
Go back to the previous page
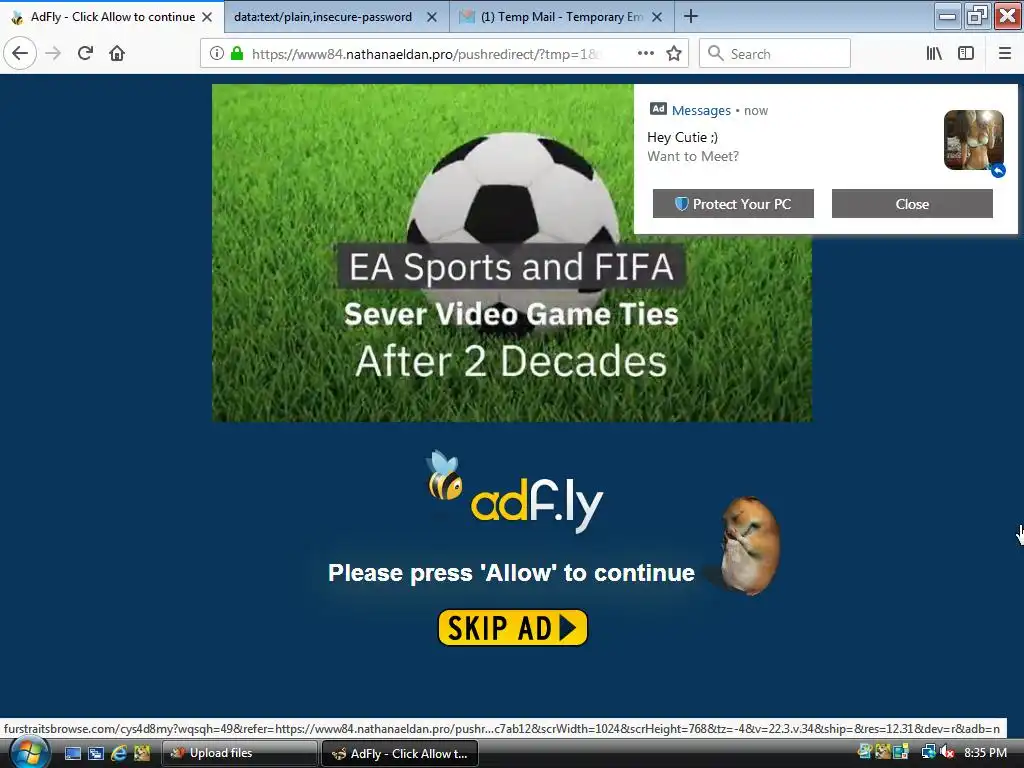[x=20, y=53]
